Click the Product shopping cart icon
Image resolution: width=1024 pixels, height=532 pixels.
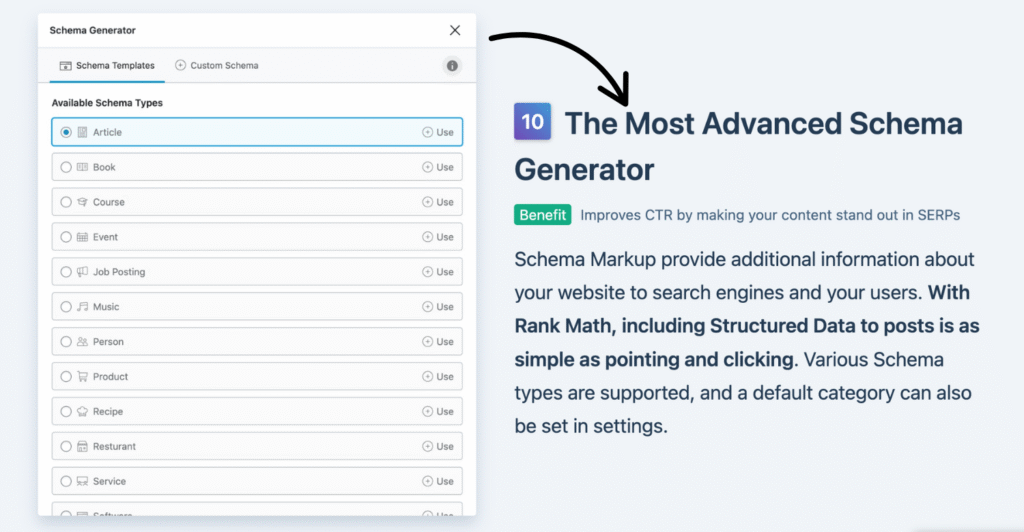[x=82, y=377]
